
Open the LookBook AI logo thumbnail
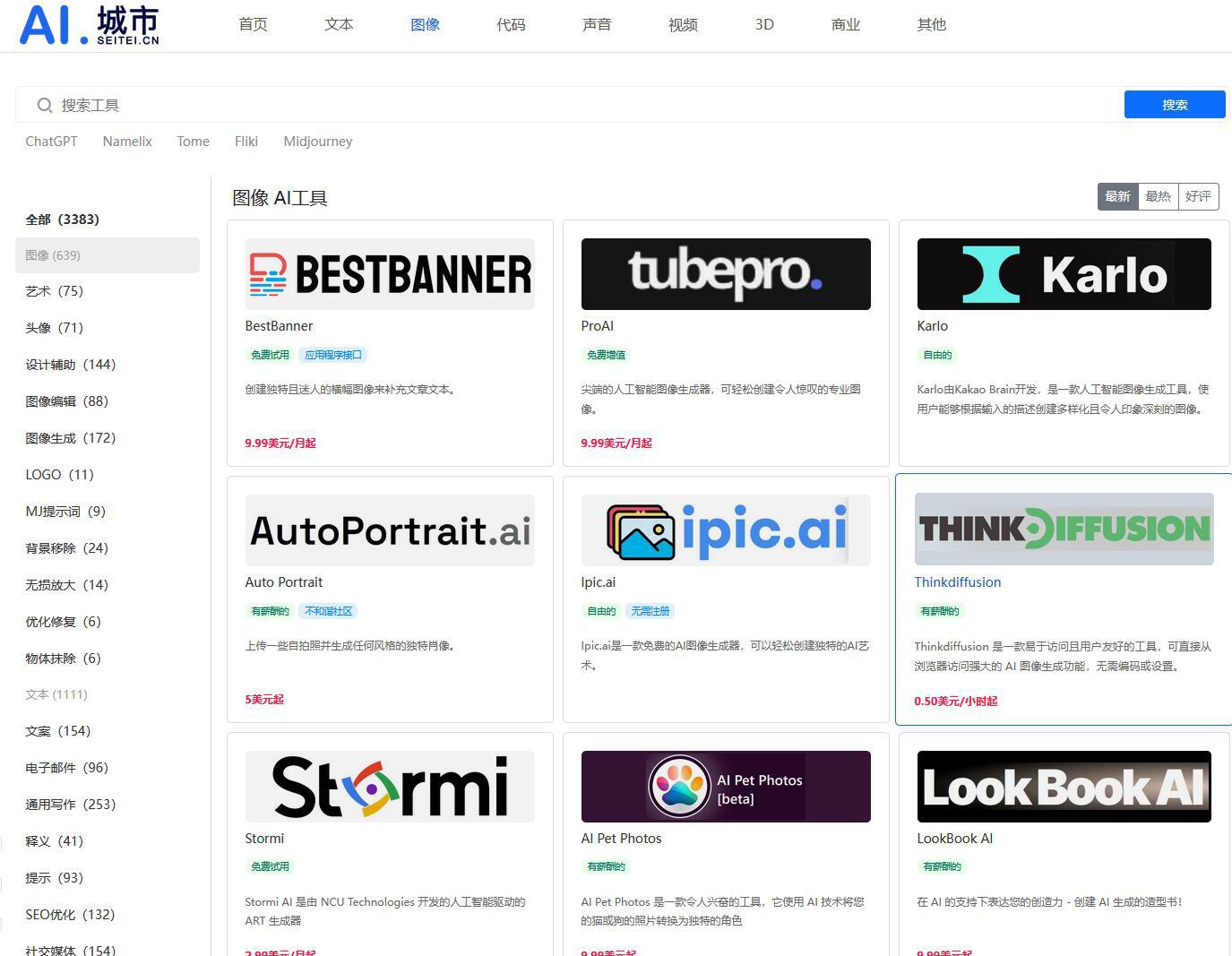1064,787
